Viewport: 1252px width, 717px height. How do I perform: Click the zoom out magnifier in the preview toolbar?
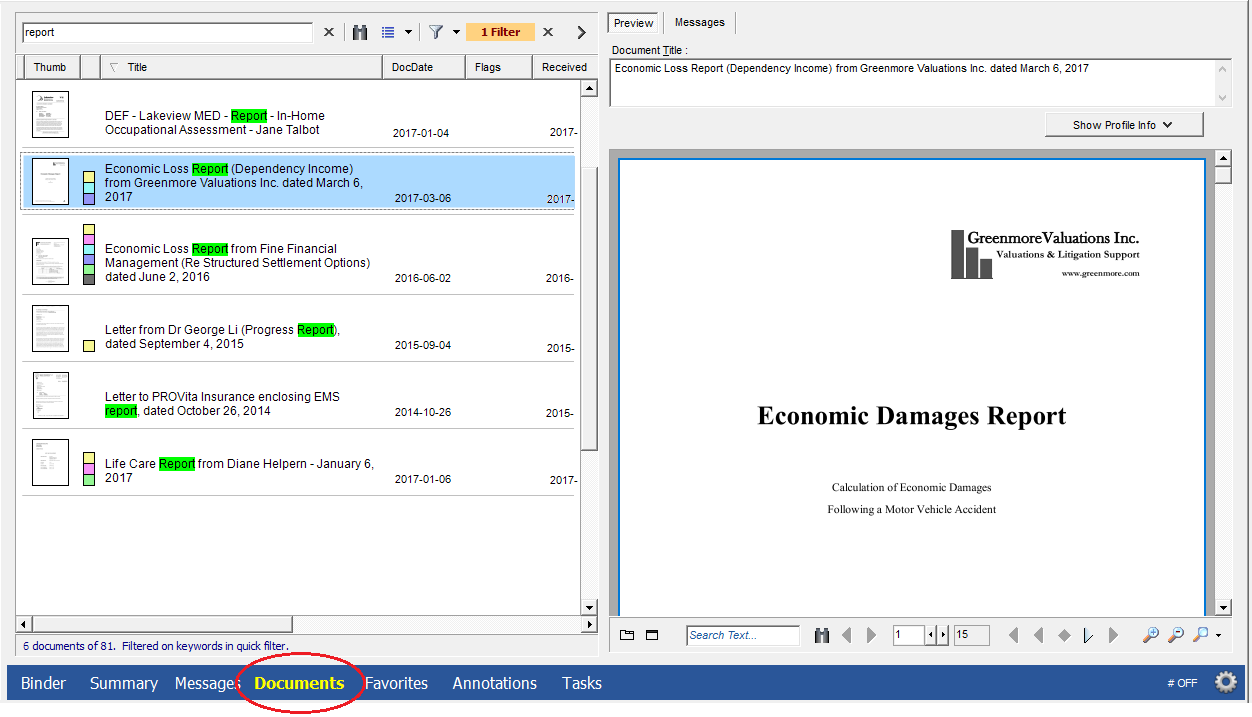(1176, 635)
